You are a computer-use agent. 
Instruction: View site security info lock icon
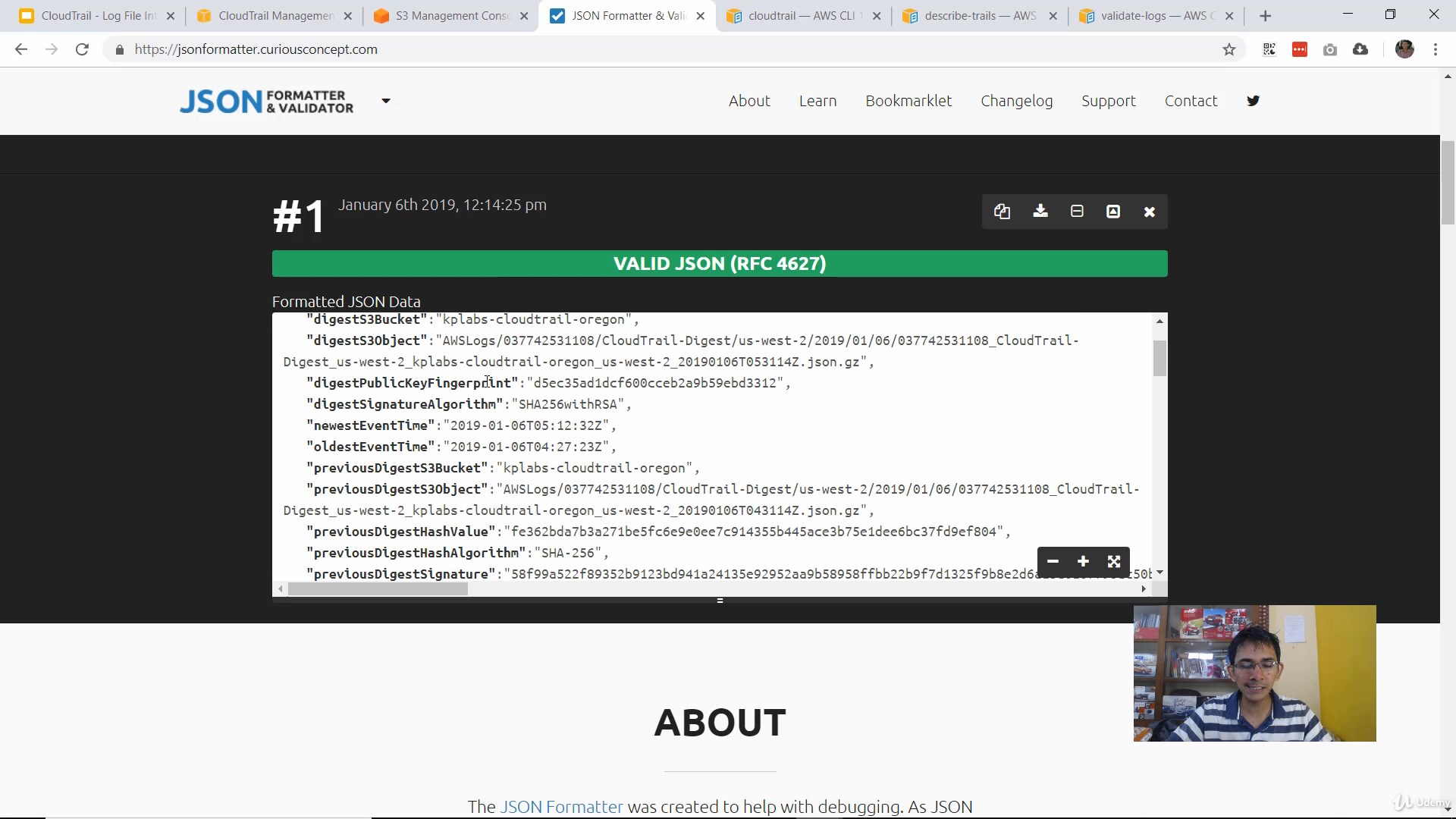point(119,49)
